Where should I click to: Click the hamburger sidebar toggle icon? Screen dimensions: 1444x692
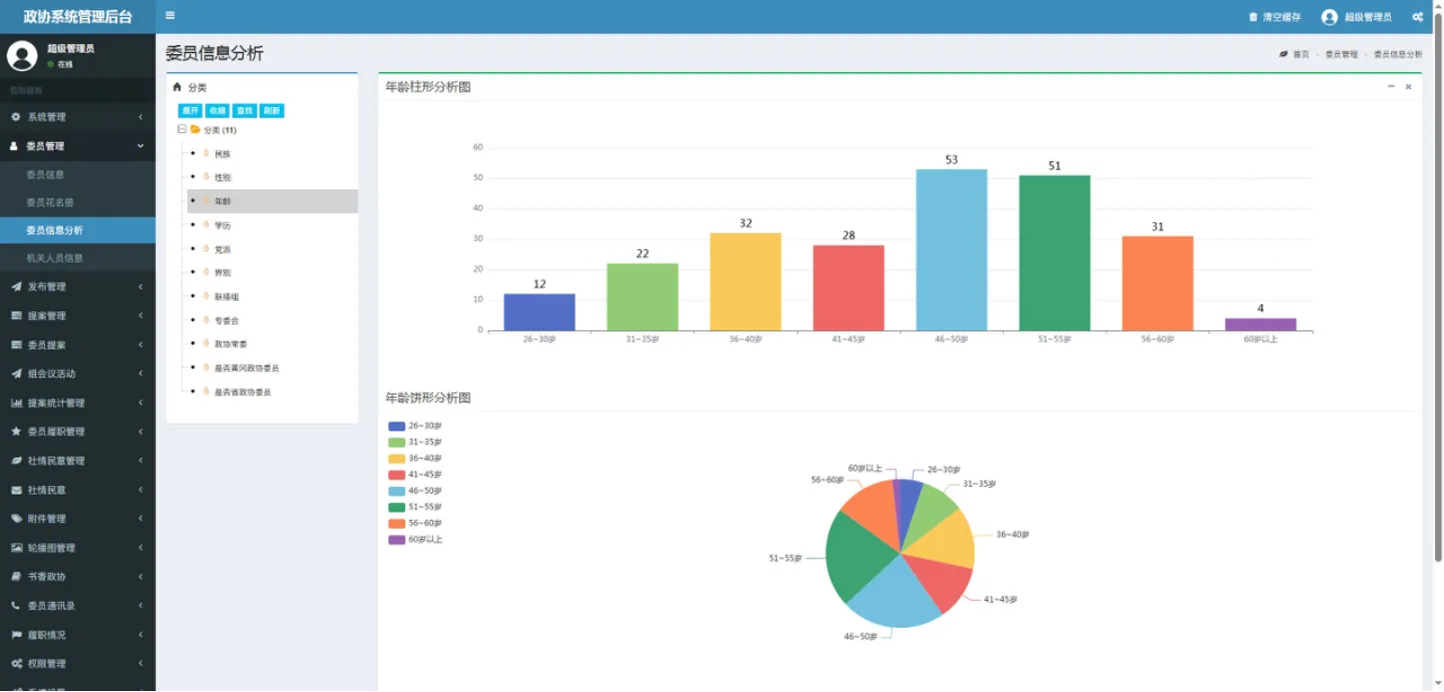pos(170,16)
